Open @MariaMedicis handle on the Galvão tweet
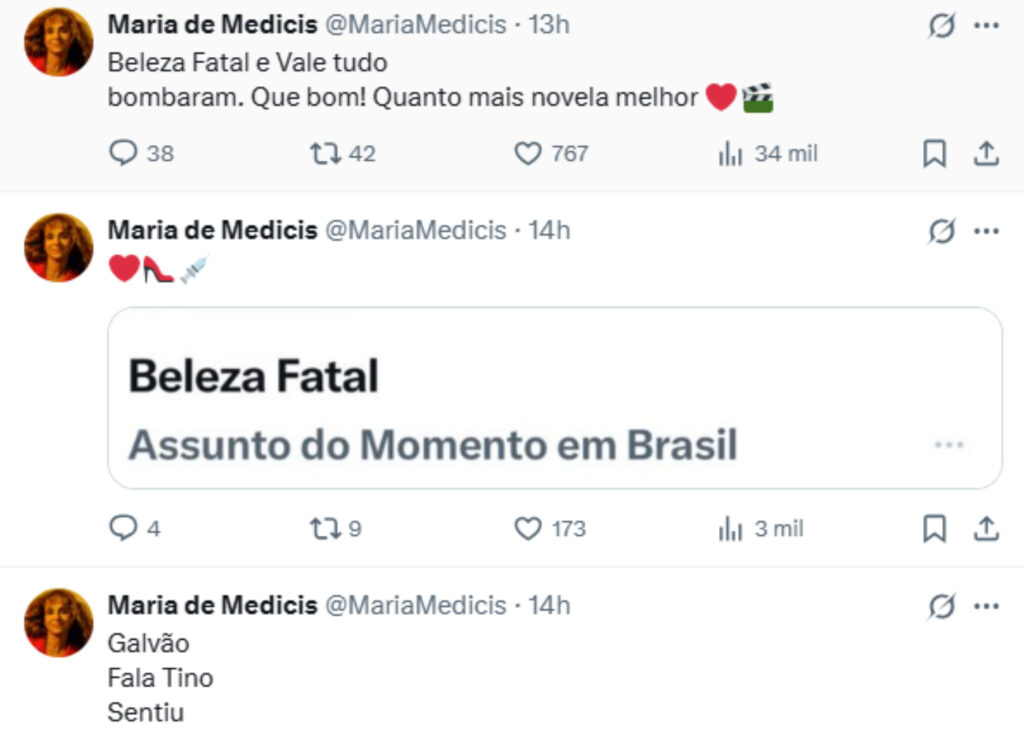The image size is (1024, 731). pos(416,605)
